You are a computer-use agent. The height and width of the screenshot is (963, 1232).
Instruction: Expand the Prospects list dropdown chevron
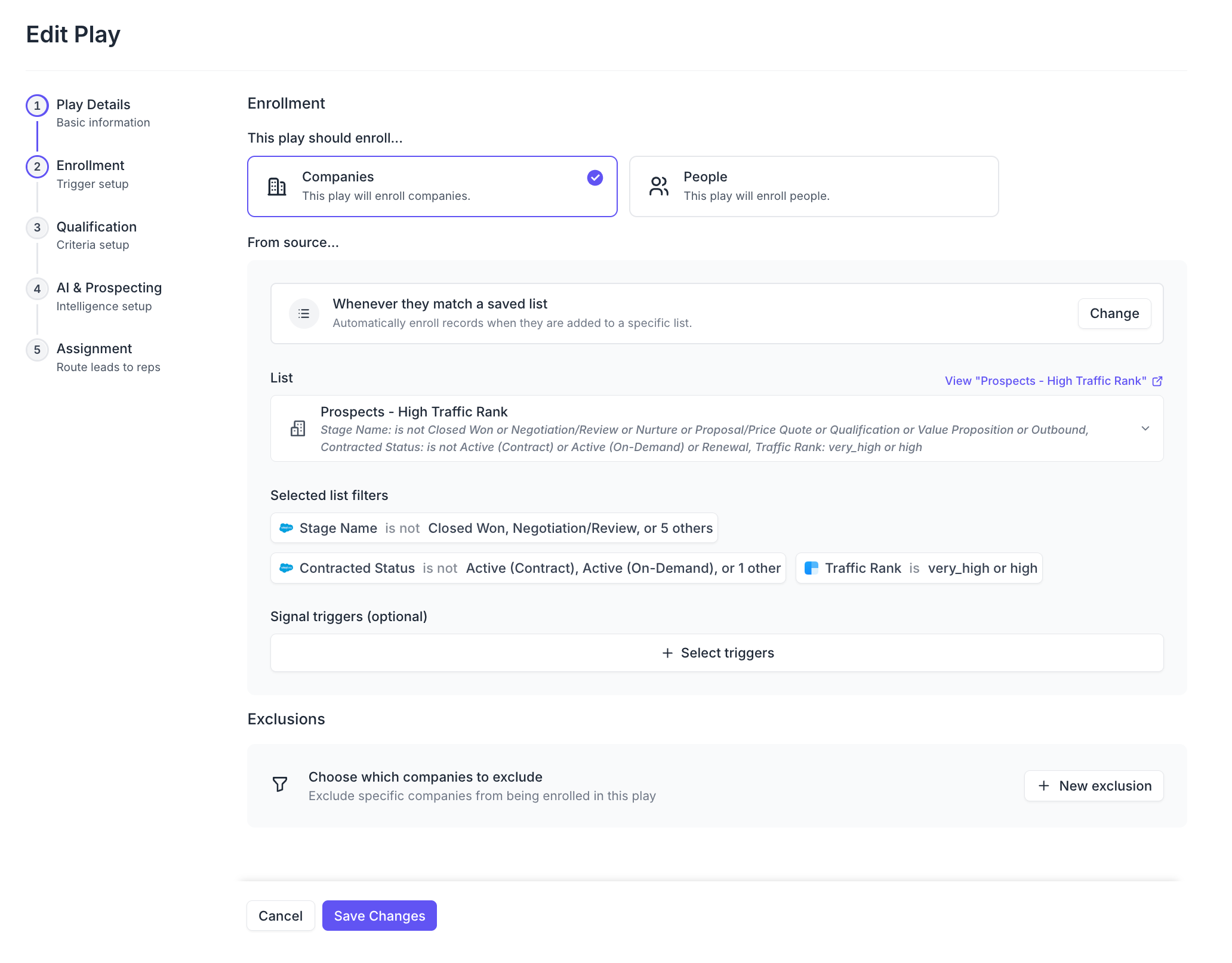1145,428
